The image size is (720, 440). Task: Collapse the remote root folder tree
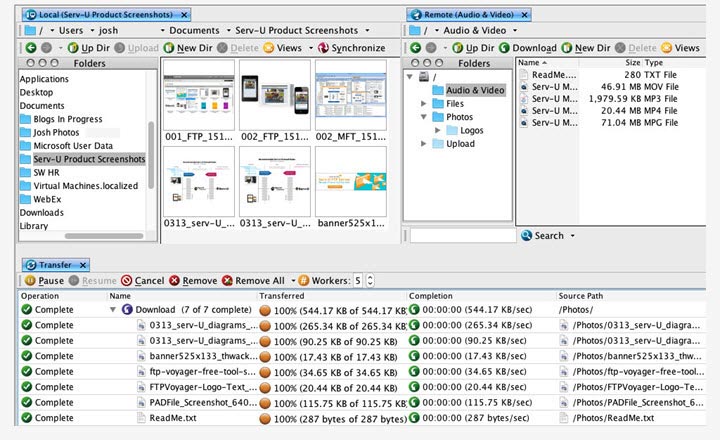click(x=409, y=77)
